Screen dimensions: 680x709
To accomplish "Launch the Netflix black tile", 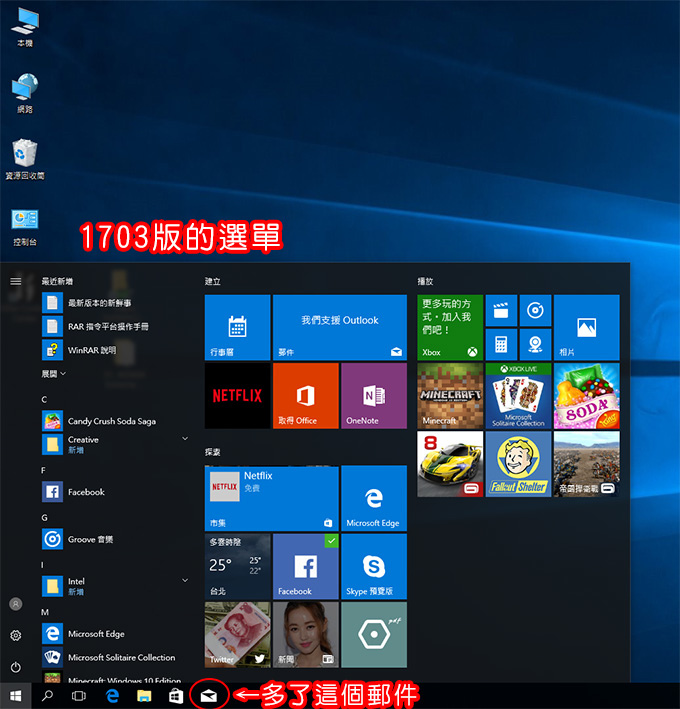I will pyautogui.click(x=237, y=396).
